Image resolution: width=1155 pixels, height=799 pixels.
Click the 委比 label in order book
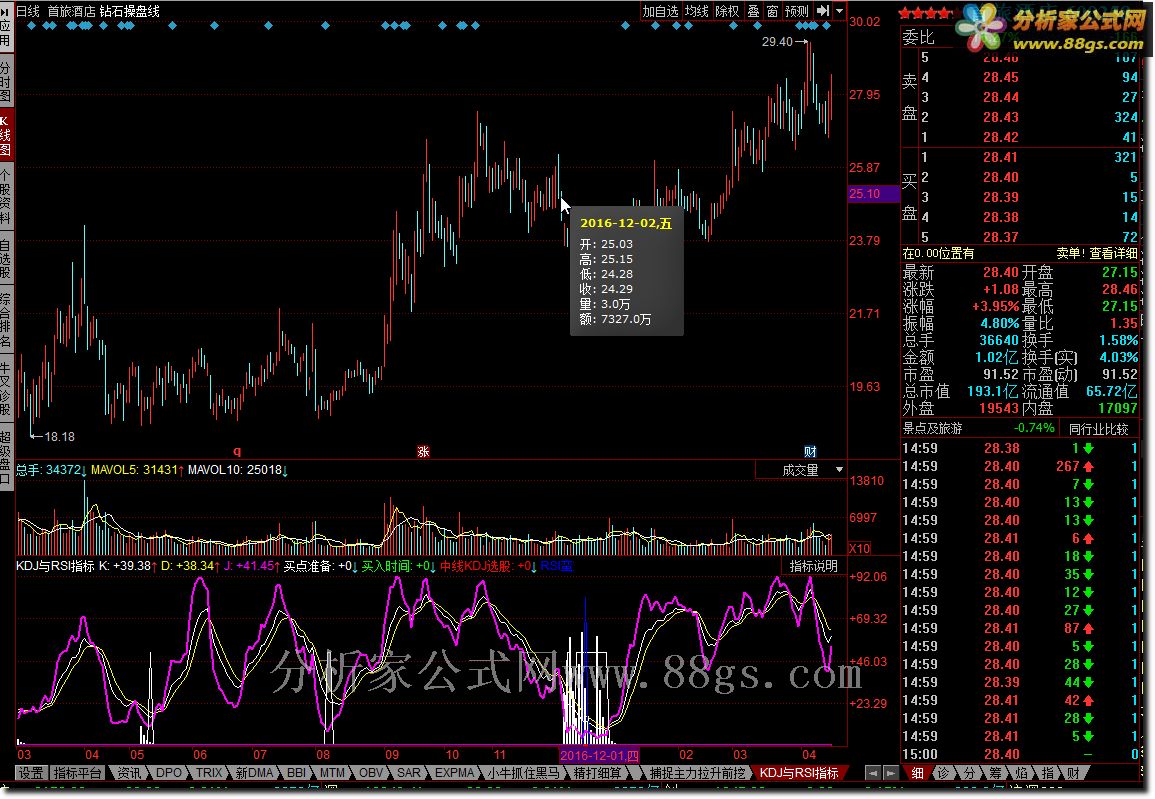(919, 37)
